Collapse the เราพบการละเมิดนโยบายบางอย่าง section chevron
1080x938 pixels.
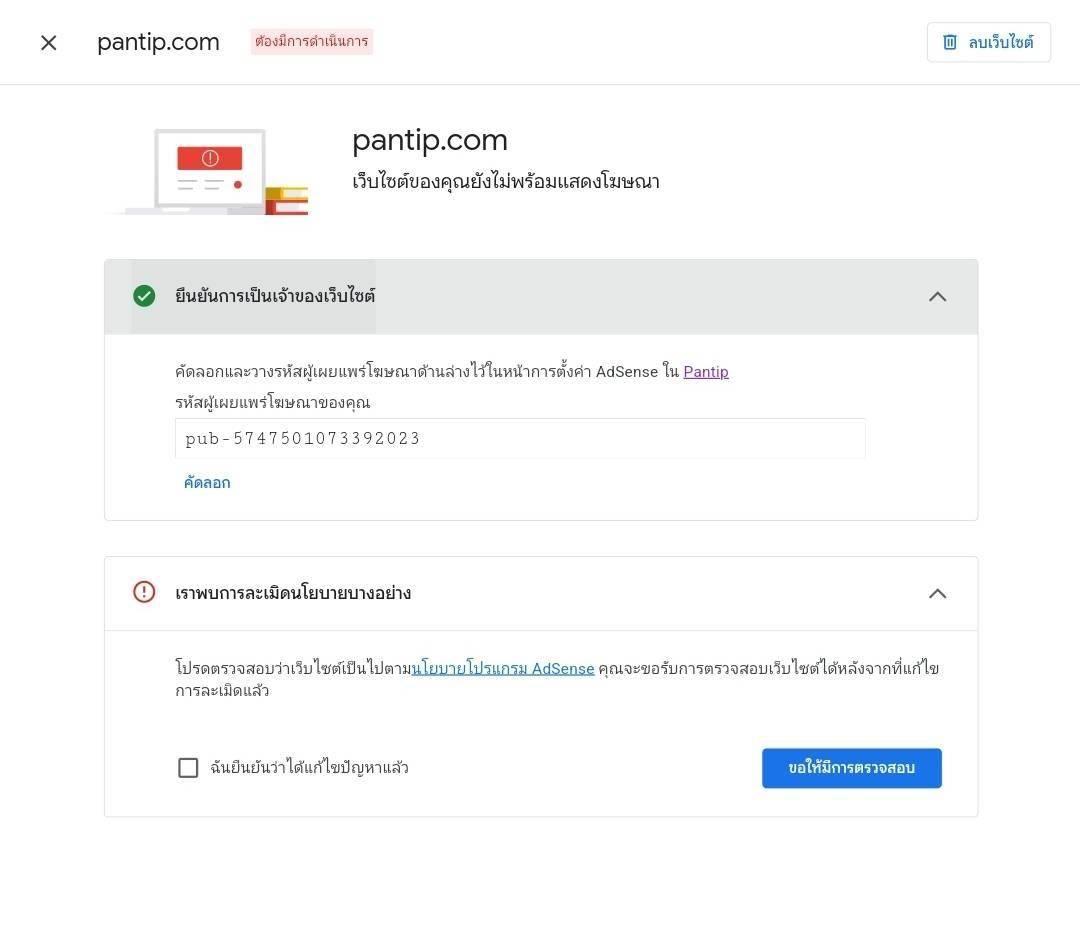tap(937, 594)
